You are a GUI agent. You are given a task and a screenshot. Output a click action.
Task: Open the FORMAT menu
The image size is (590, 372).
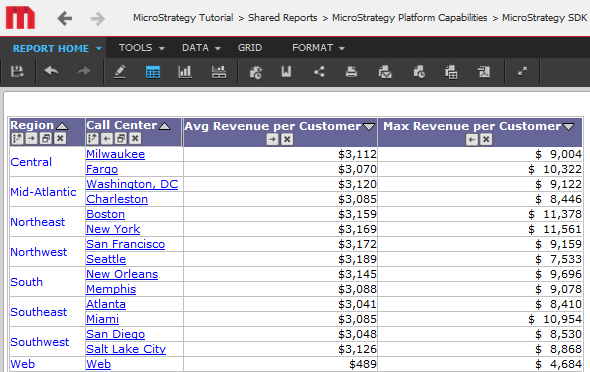pos(318,48)
